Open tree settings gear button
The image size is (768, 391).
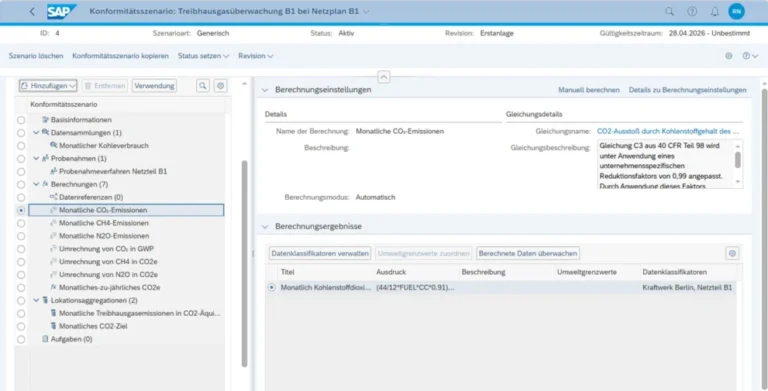tap(221, 86)
